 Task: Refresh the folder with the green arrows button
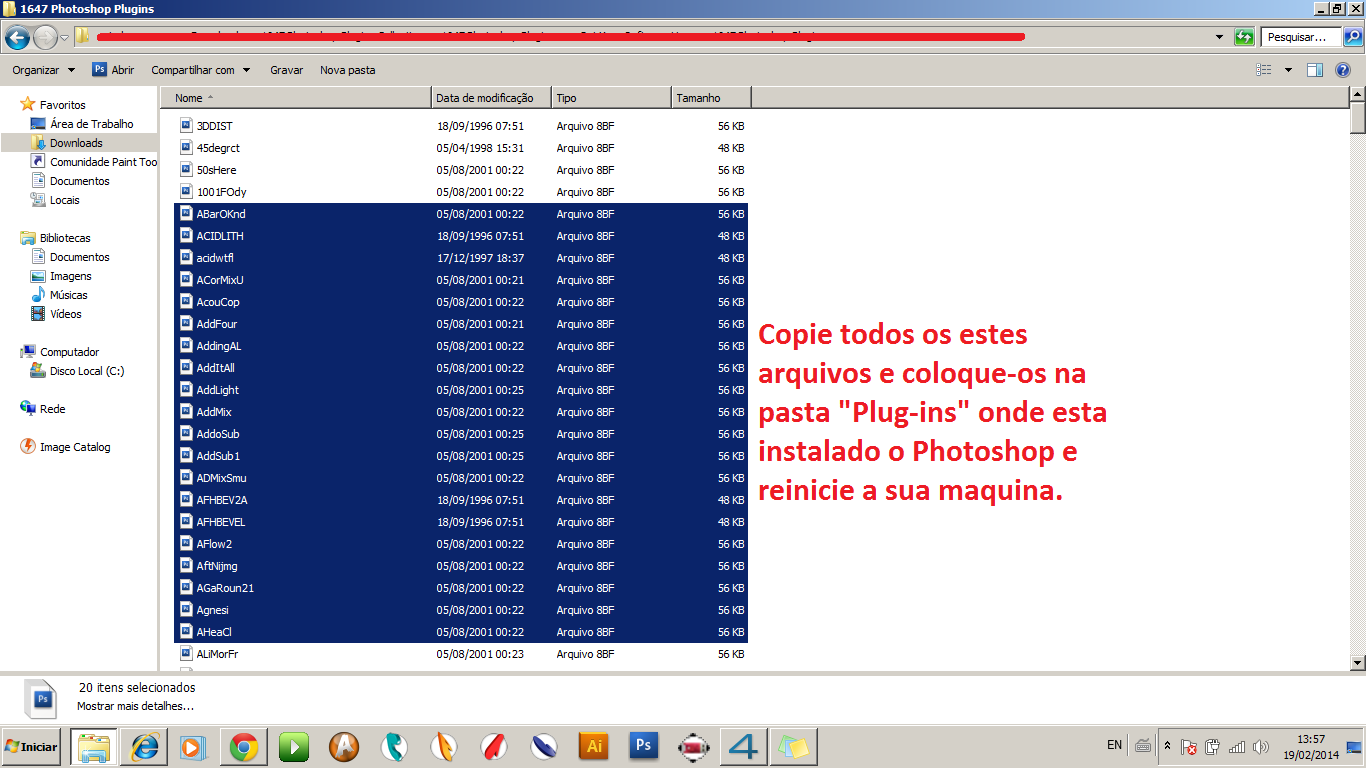click(1244, 37)
